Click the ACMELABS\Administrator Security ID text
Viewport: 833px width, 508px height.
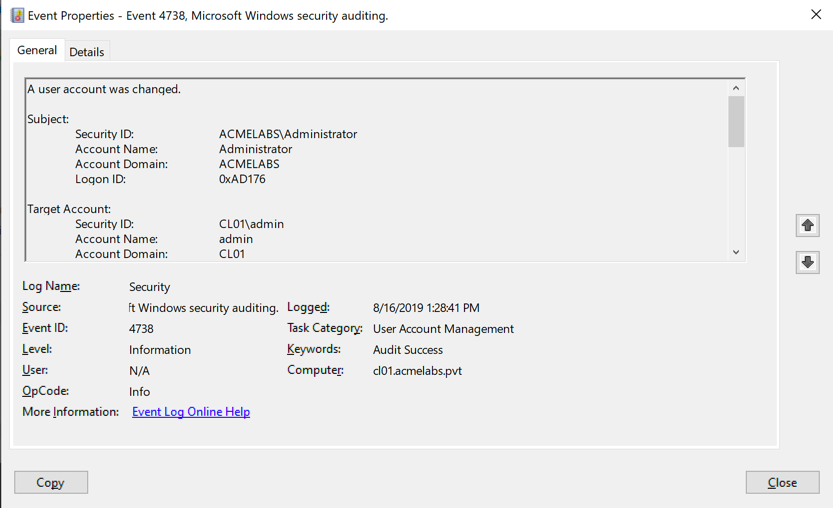288,134
